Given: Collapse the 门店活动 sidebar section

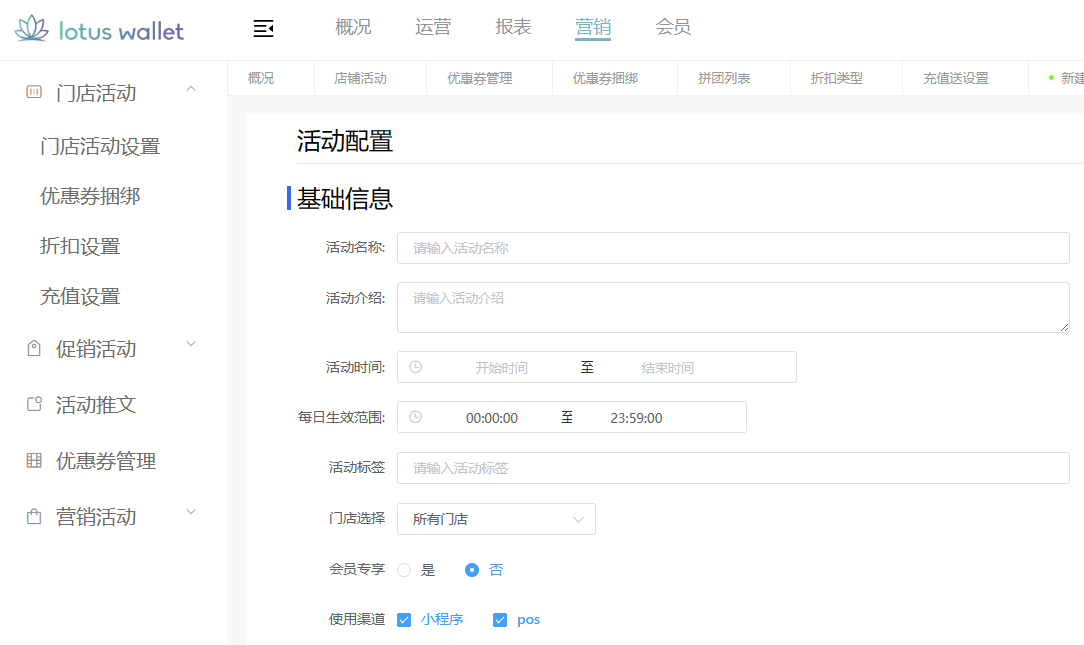Looking at the screenshot, I should click(190, 88).
